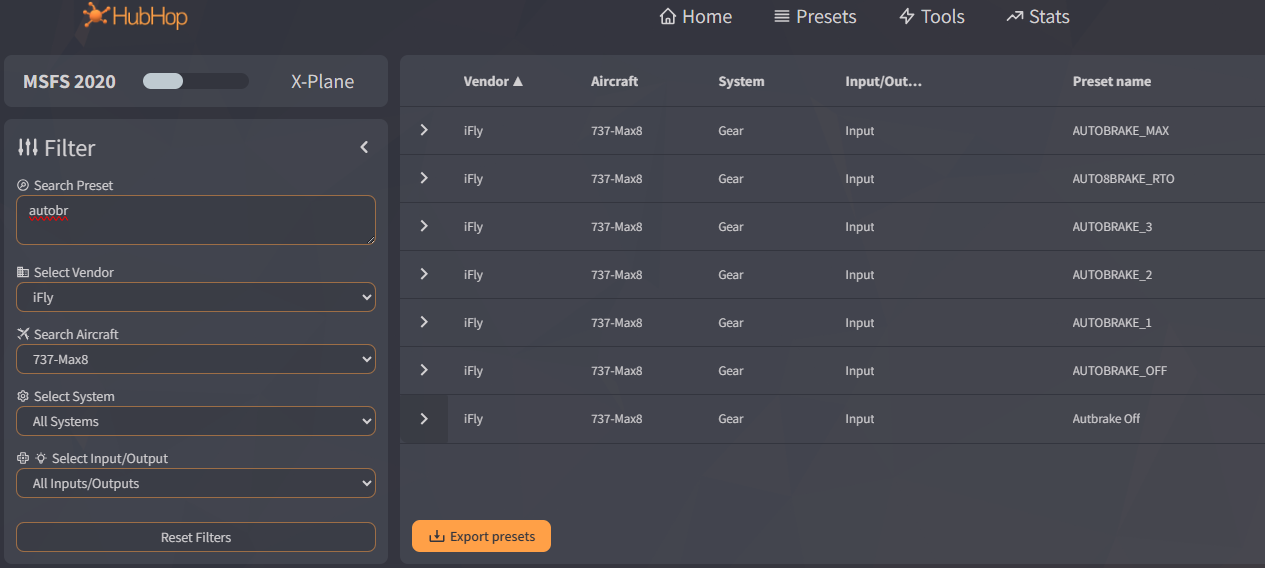Image resolution: width=1265 pixels, height=568 pixels.
Task: Select the MSFS 2020 simulator option
Action: tap(69, 82)
